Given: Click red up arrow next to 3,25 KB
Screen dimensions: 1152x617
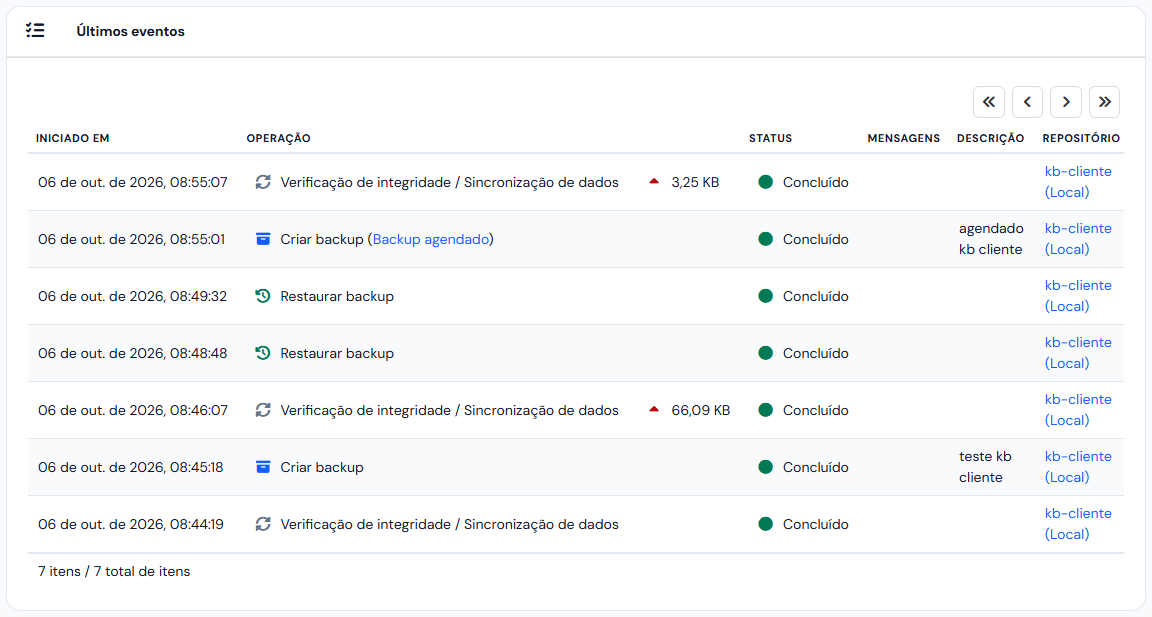Looking at the screenshot, I should pos(654,181).
